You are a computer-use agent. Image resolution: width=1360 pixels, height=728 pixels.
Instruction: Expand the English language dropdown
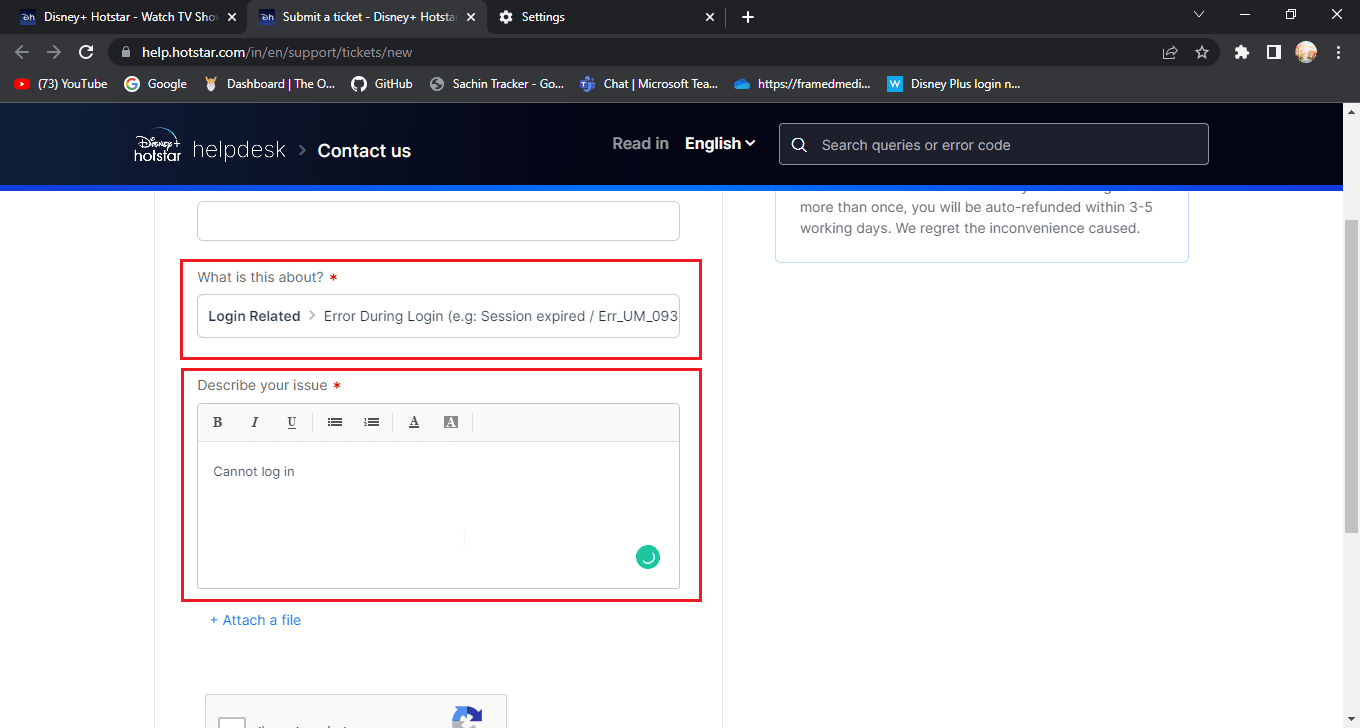click(720, 144)
